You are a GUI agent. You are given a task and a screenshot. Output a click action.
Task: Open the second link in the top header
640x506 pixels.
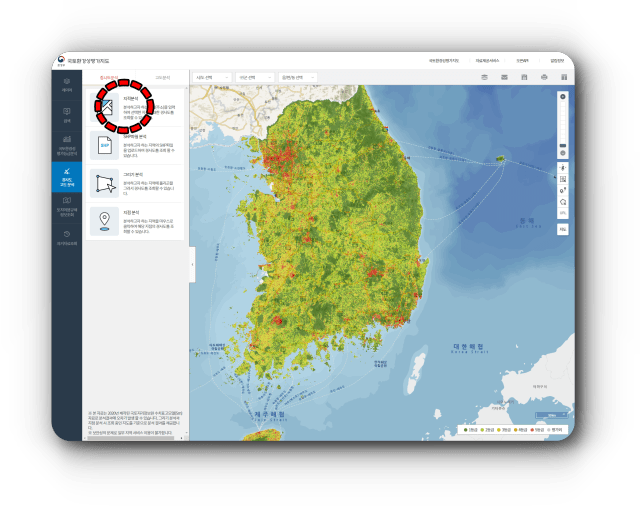click(x=487, y=61)
